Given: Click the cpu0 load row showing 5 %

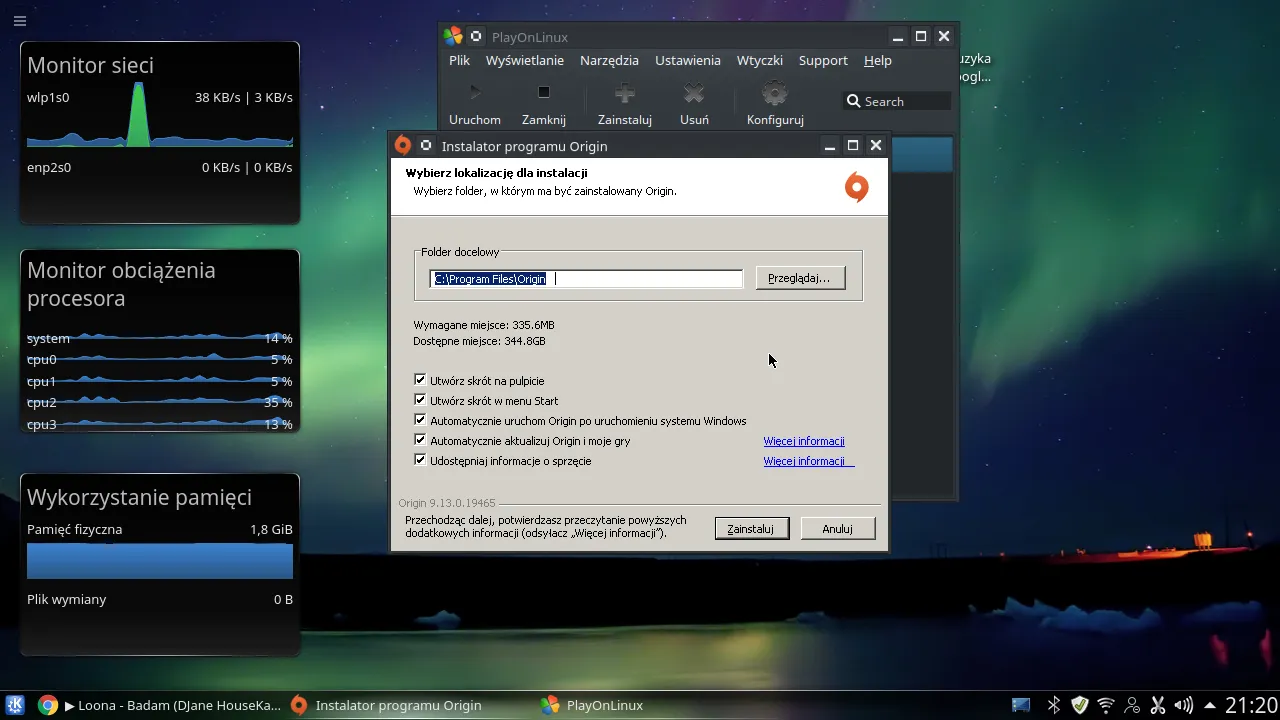Looking at the screenshot, I should [160, 359].
